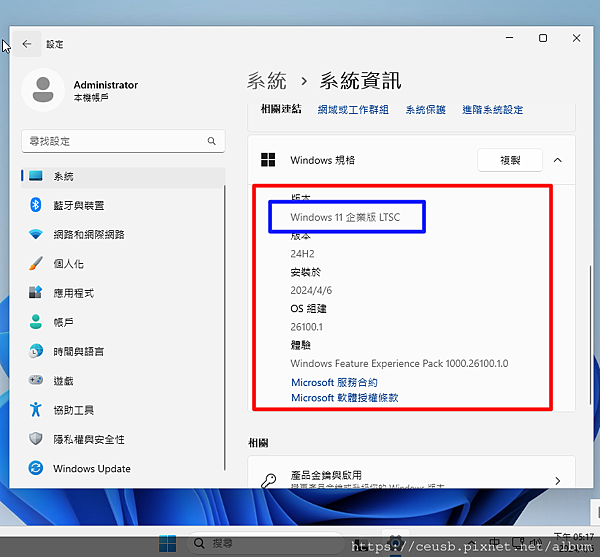Click the Windows logo beside Windows 規格

(268, 160)
